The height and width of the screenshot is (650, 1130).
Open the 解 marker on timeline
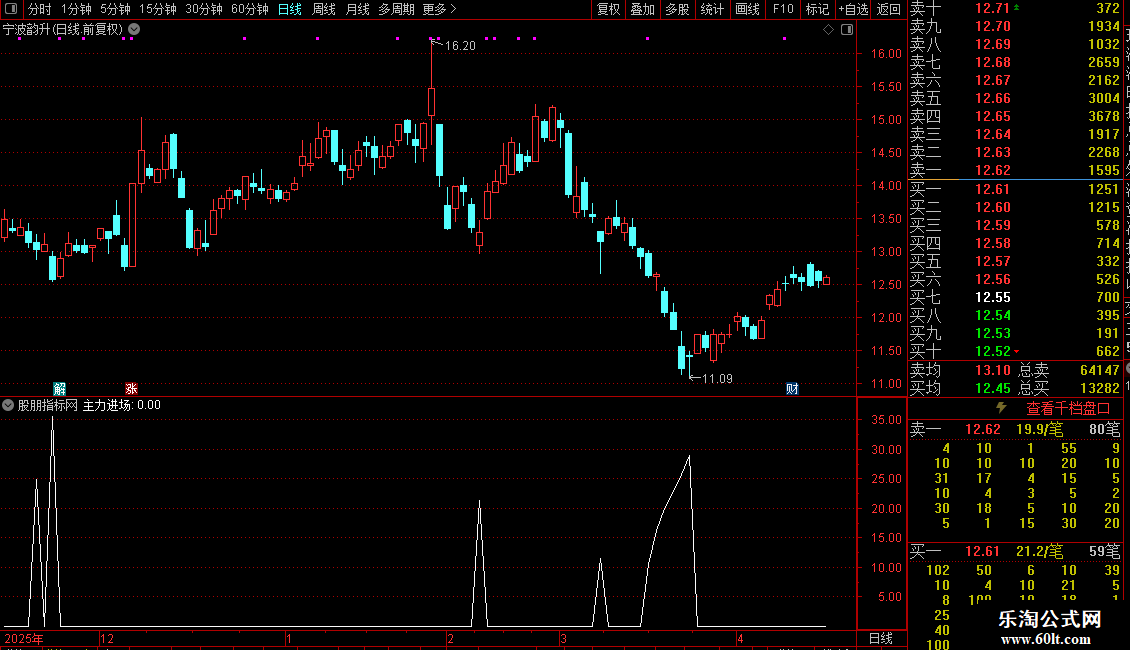60,389
